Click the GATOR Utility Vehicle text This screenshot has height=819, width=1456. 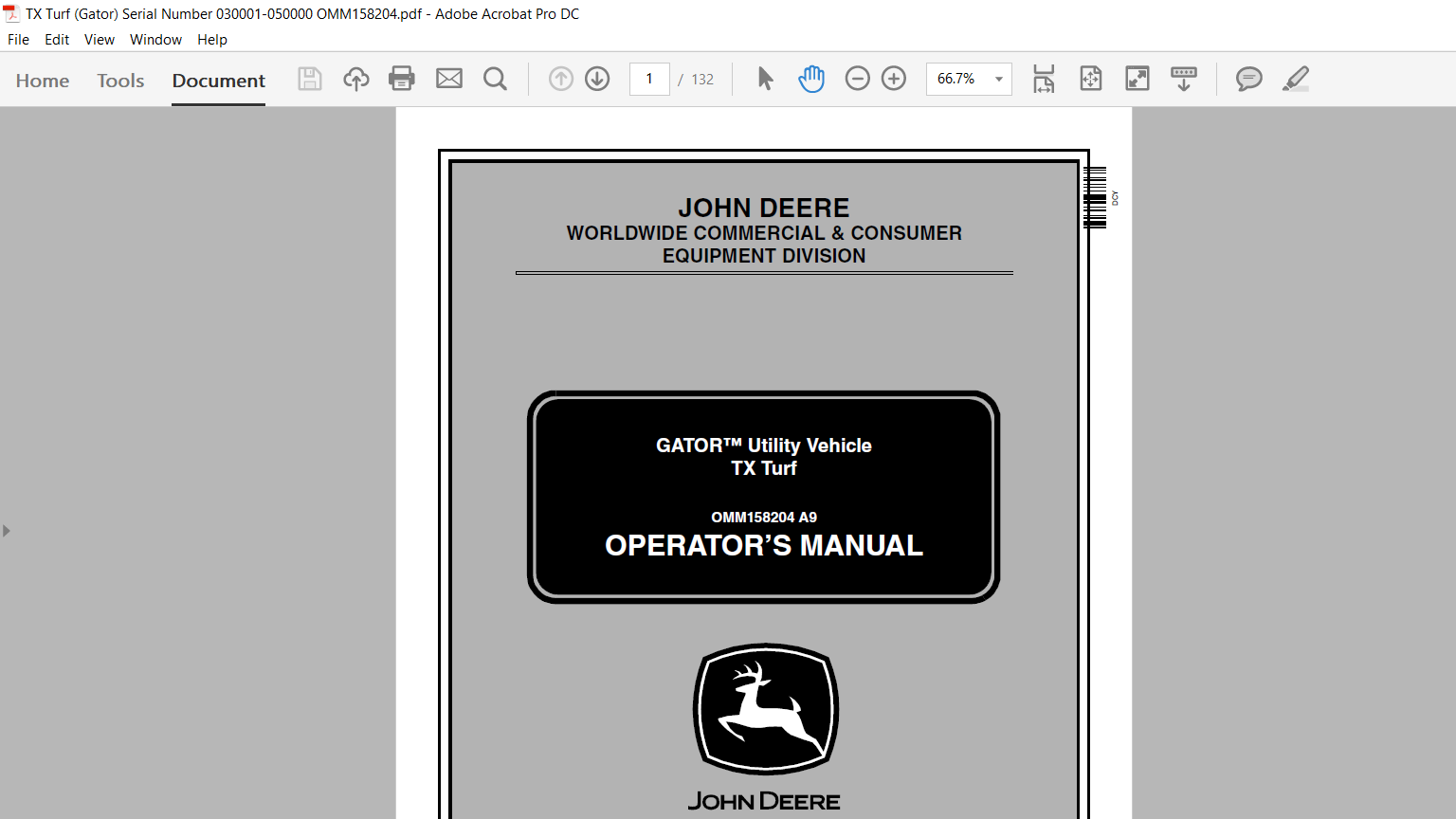click(764, 446)
